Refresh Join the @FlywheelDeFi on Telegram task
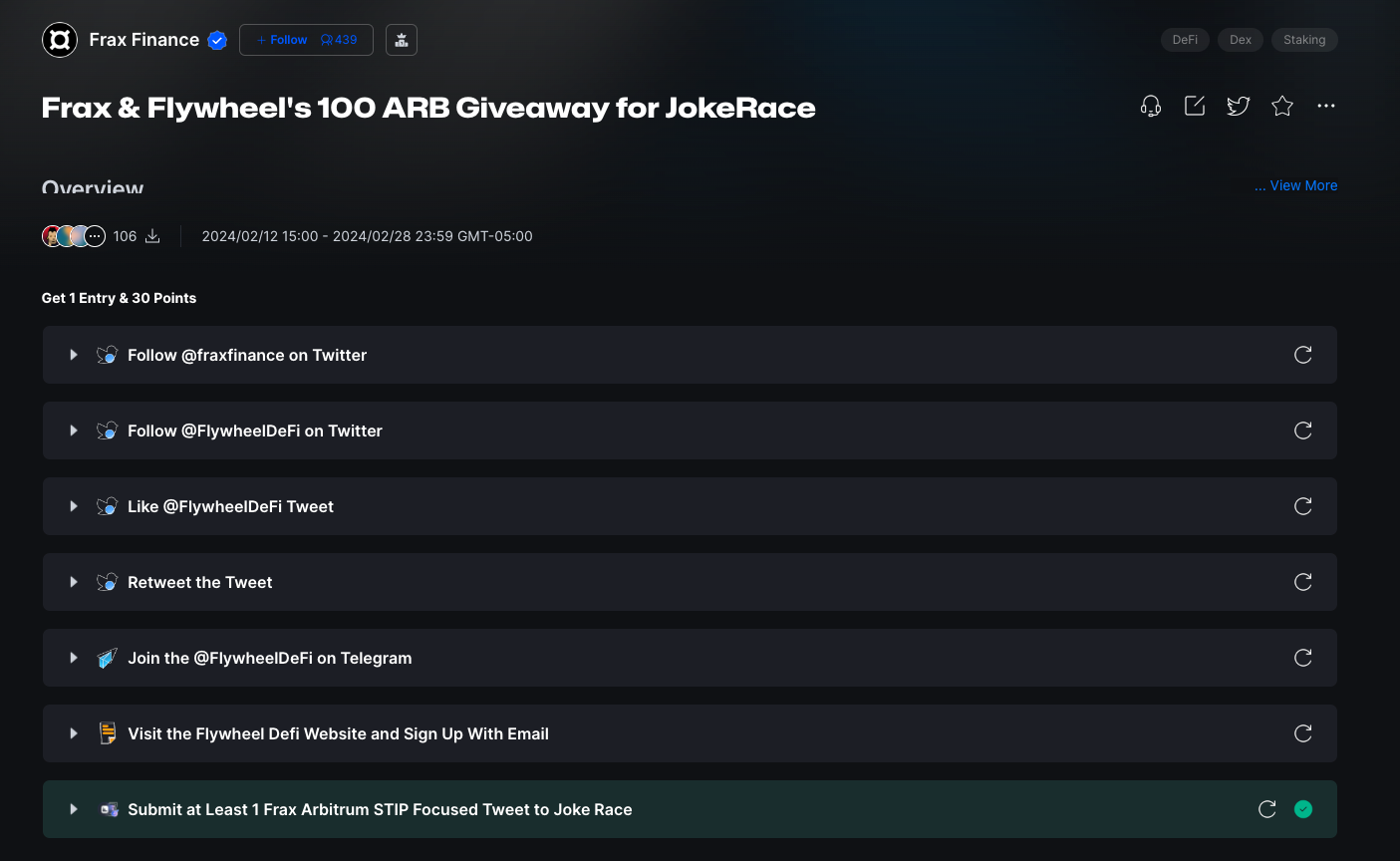 (x=1302, y=658)
